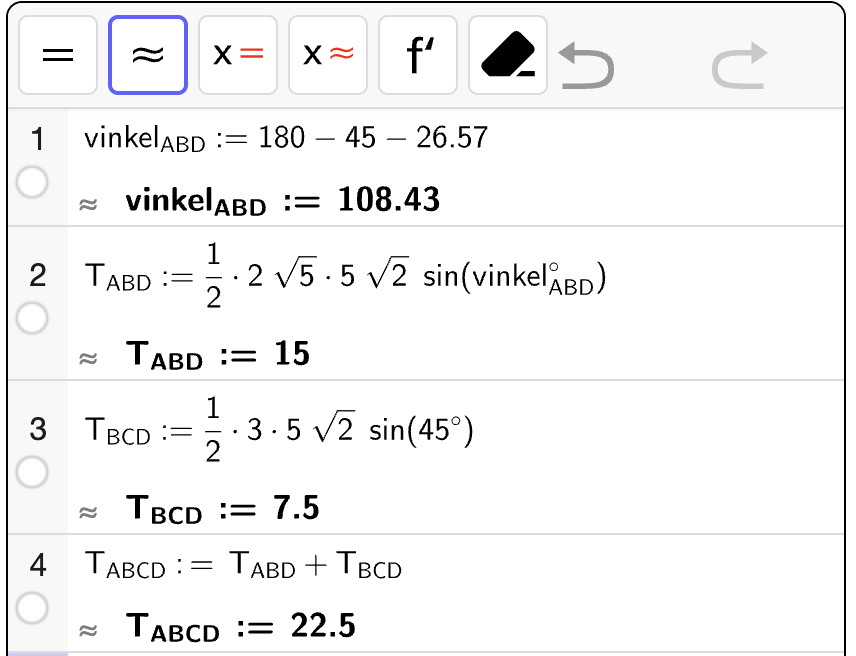The height and width of the screenshot is (656, 856).
Task: Toggle visibility circle for row 1
Action: tap(32, 182)
